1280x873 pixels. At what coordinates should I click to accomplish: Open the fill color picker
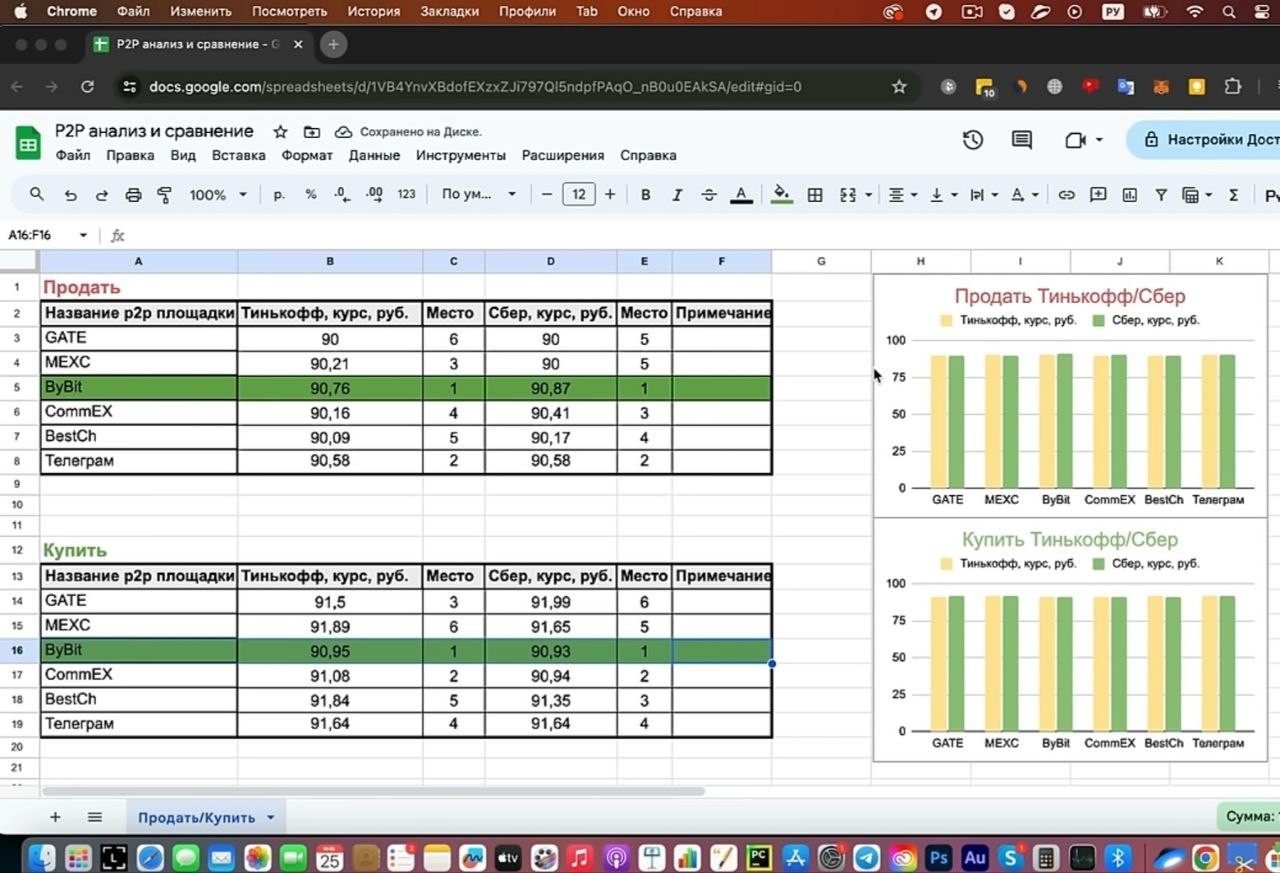(x=782, y=195)
